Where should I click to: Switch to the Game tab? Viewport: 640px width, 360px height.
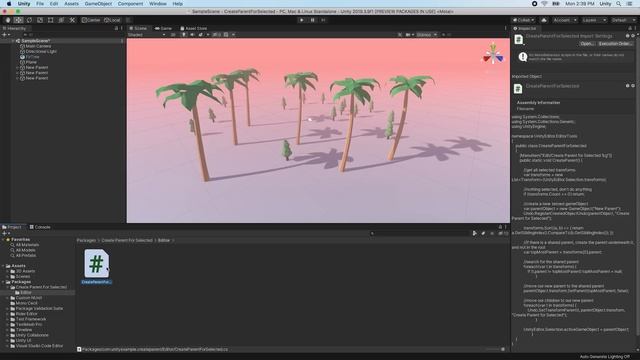[163, 29]
